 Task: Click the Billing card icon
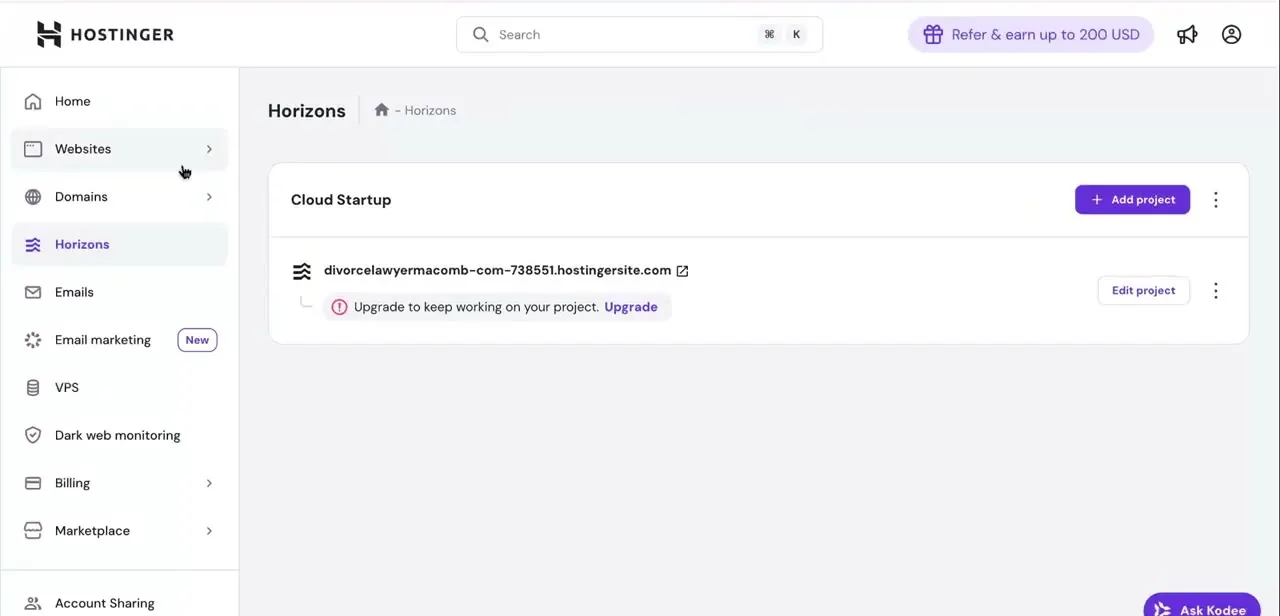click(33, 483)
